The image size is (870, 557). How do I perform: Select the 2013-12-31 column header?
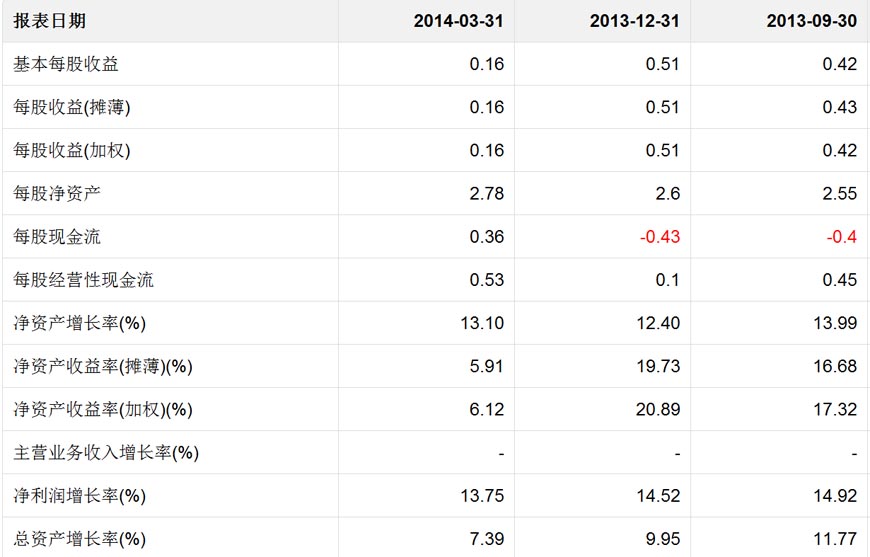(634, 21)
